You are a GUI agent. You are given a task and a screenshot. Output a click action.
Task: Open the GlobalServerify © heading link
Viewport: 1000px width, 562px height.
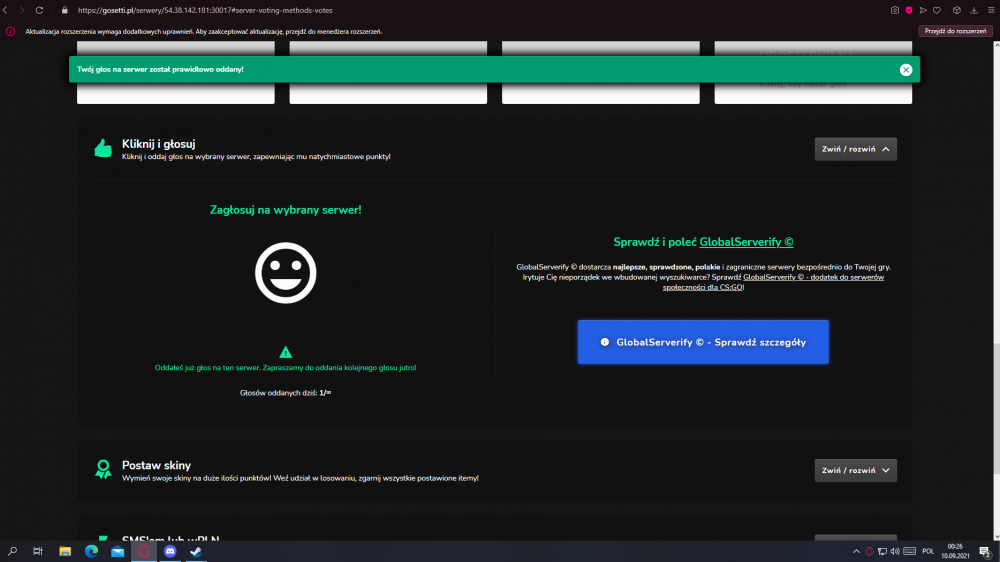point(746,242)
